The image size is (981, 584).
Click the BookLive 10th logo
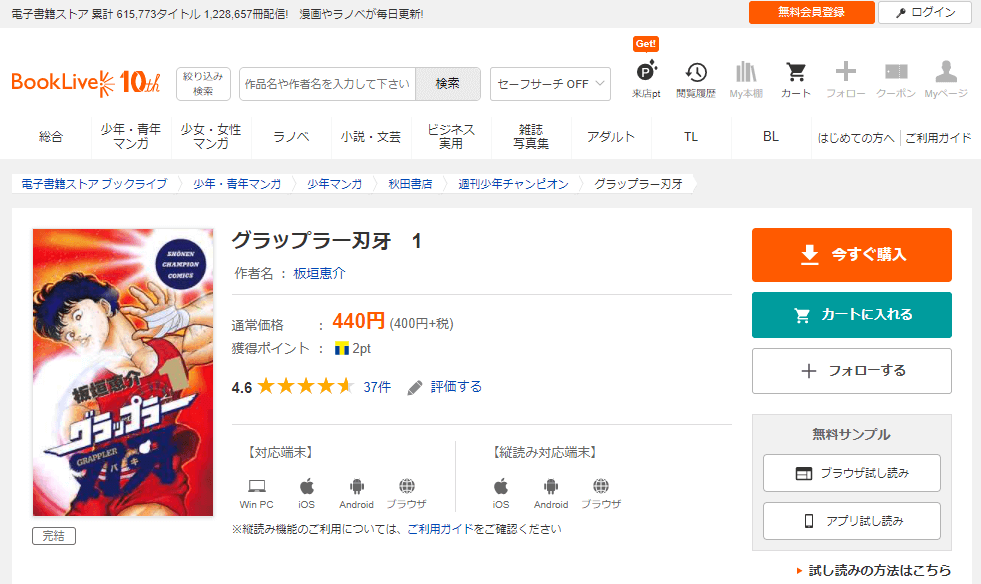[85, 83]
